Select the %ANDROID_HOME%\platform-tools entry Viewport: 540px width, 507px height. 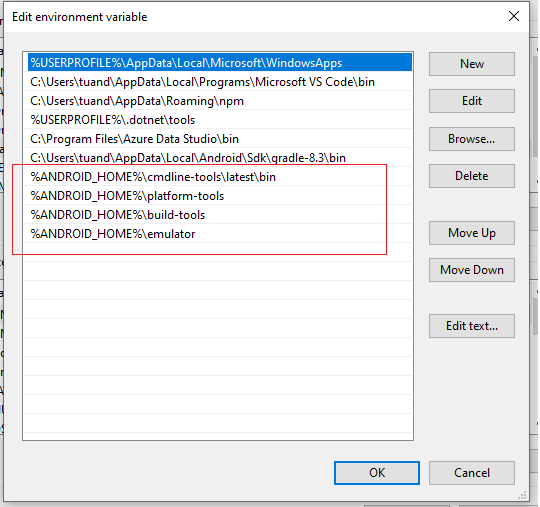pyautogui.click(x=220, y=196)
